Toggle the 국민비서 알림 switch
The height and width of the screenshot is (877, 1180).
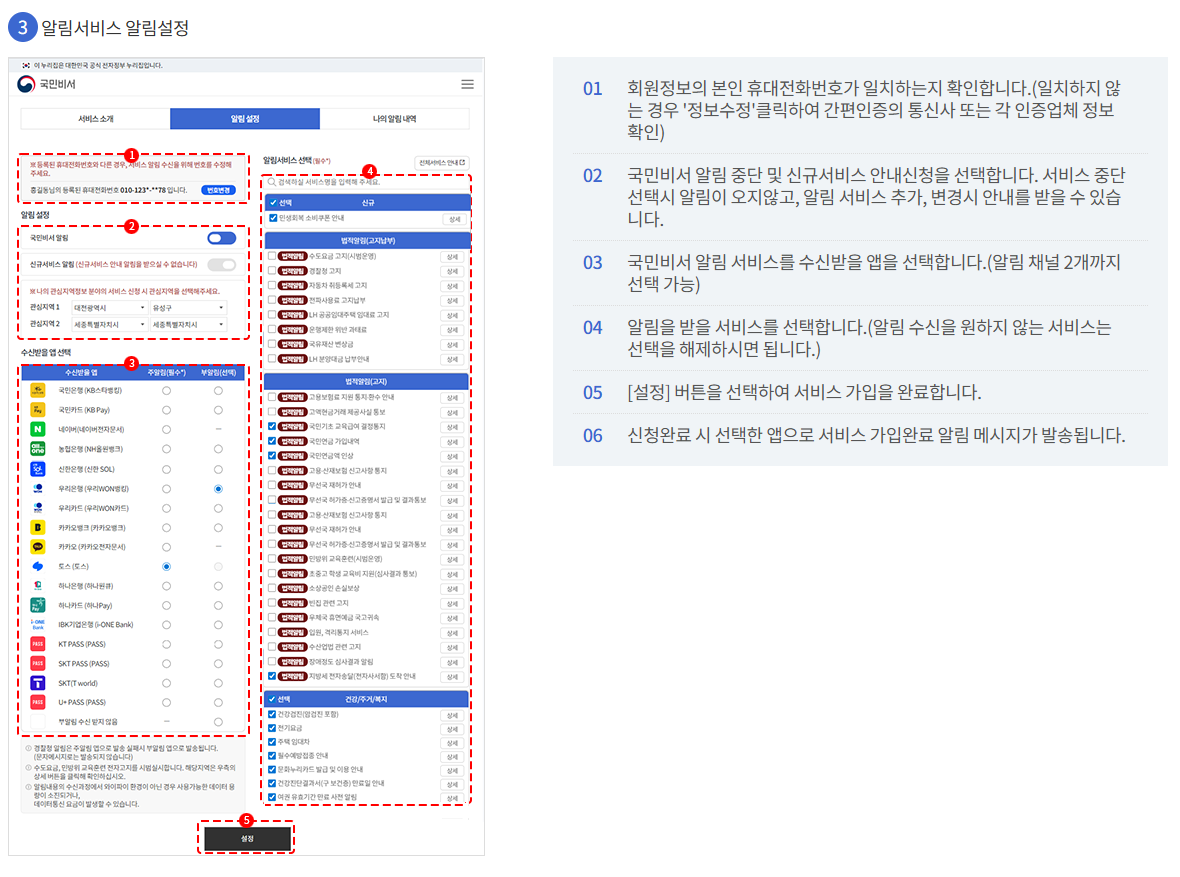[221, 238]
